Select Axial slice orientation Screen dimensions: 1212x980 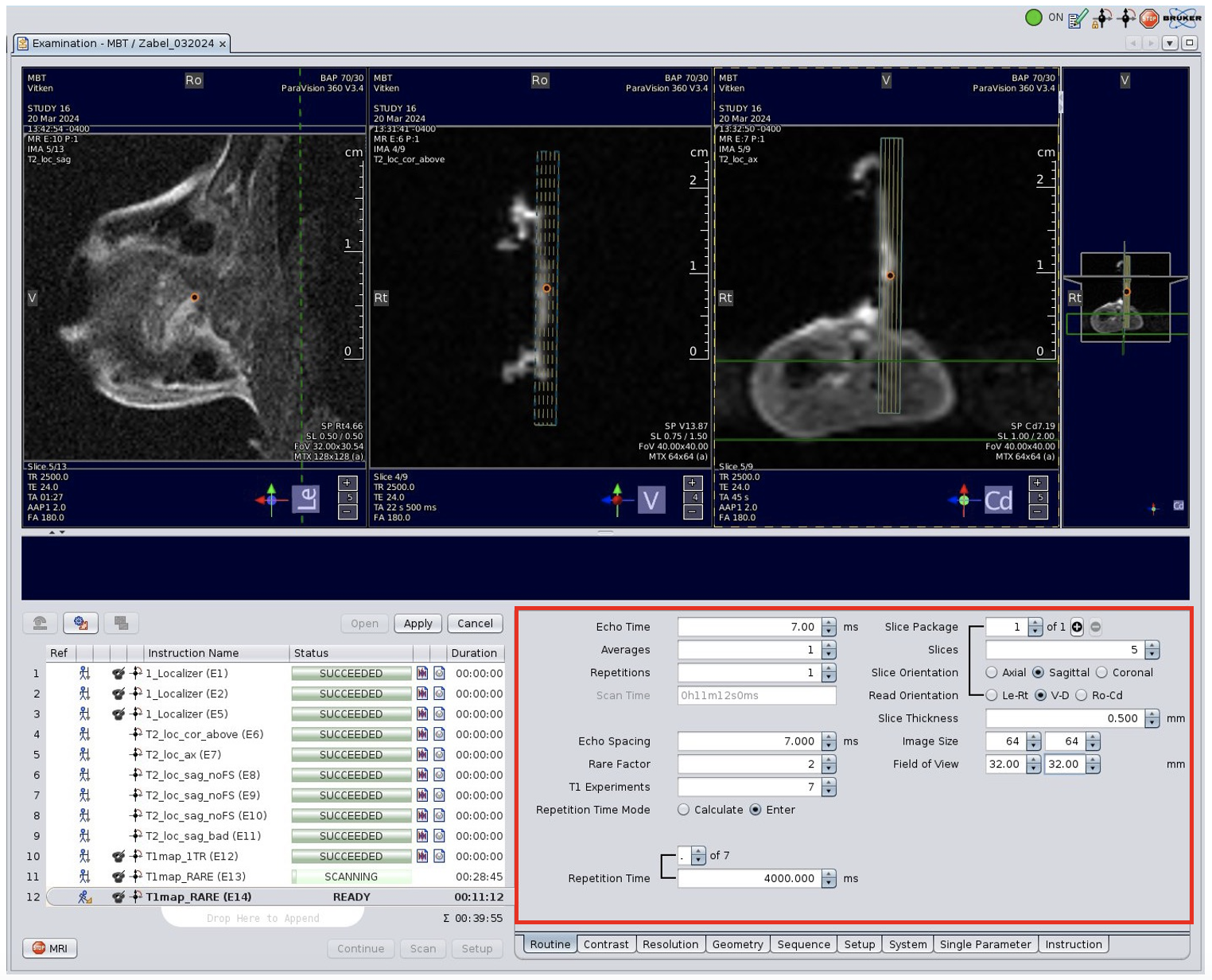click(x=992, y=673)
